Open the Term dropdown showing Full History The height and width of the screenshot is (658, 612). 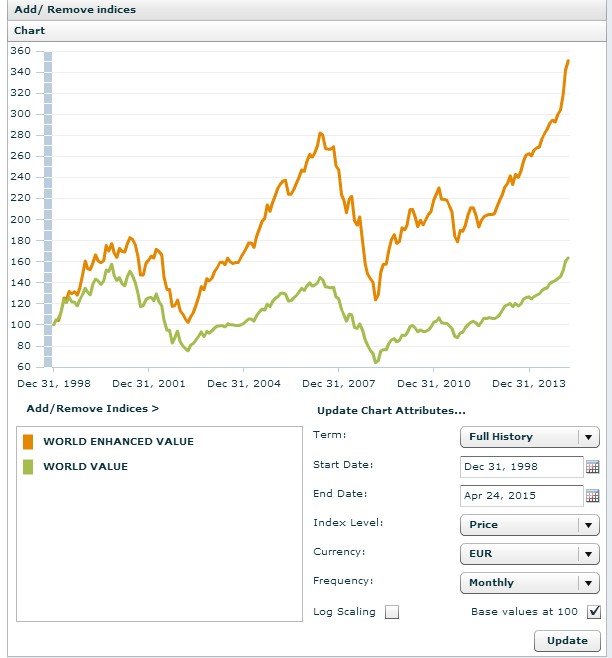click(528, 437)
